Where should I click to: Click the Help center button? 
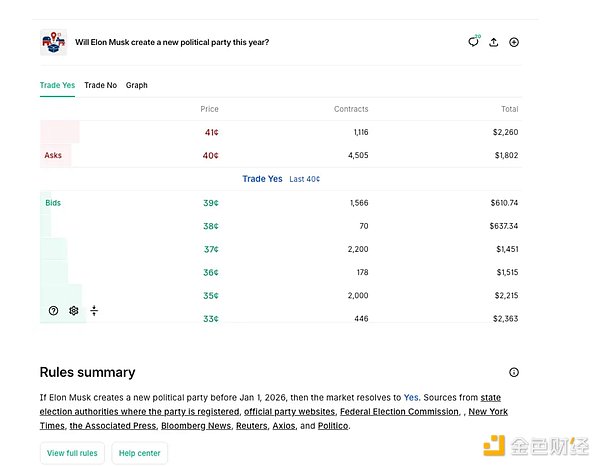(140, 453)
